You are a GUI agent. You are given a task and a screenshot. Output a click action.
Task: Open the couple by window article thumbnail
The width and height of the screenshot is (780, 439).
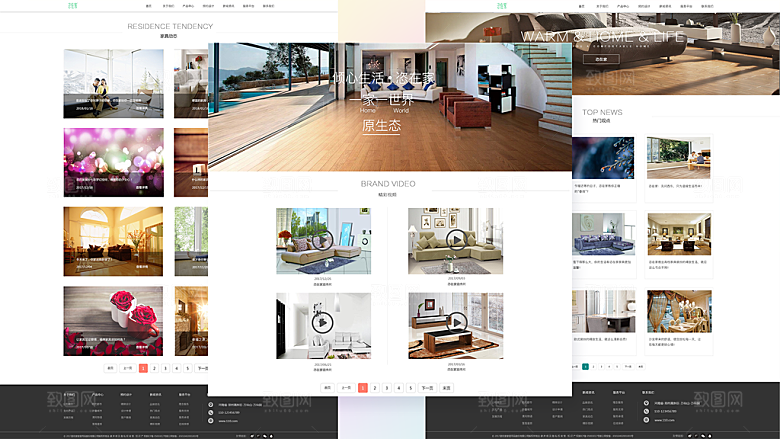[x=113, y=84]
